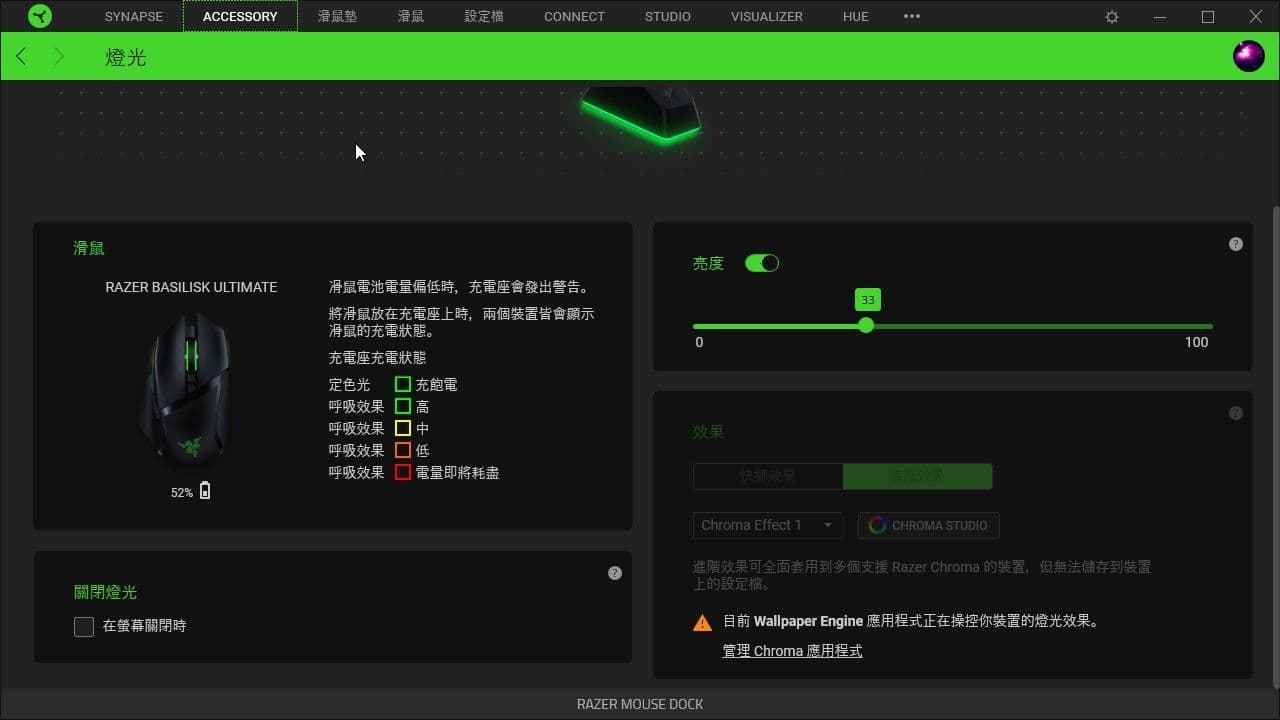Minimize the Razer Synapse window
Image resolution: width=1280 pixels, height=720 pixels.
click(1160, 17)
